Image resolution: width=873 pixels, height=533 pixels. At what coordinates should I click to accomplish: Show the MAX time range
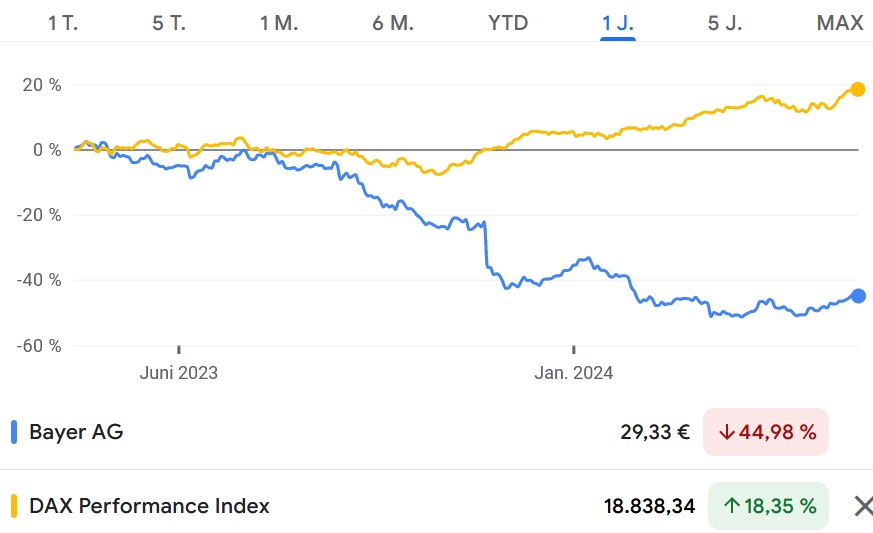(840, 23)
